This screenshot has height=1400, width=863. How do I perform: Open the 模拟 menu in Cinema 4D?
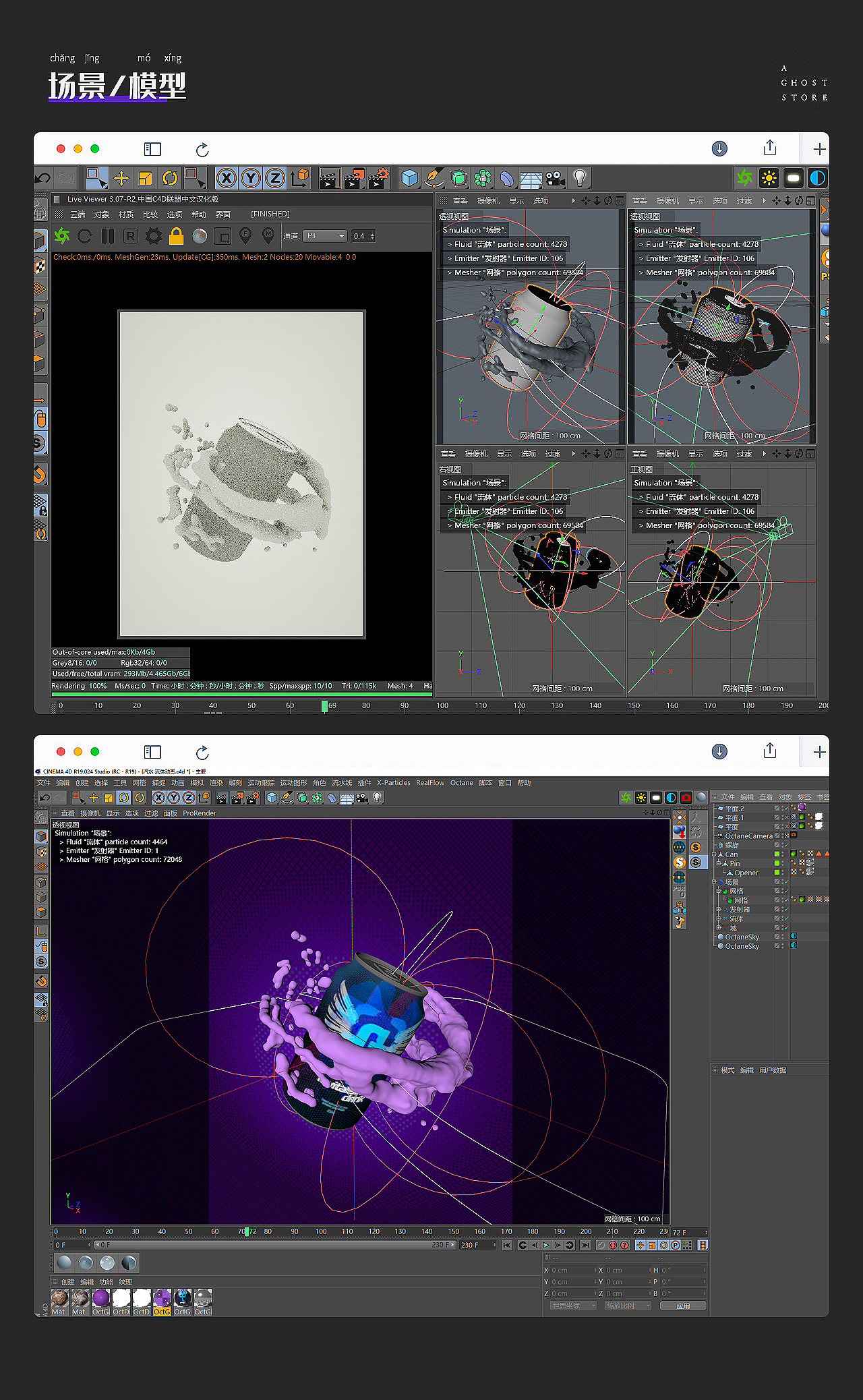[x=197, y=783]
